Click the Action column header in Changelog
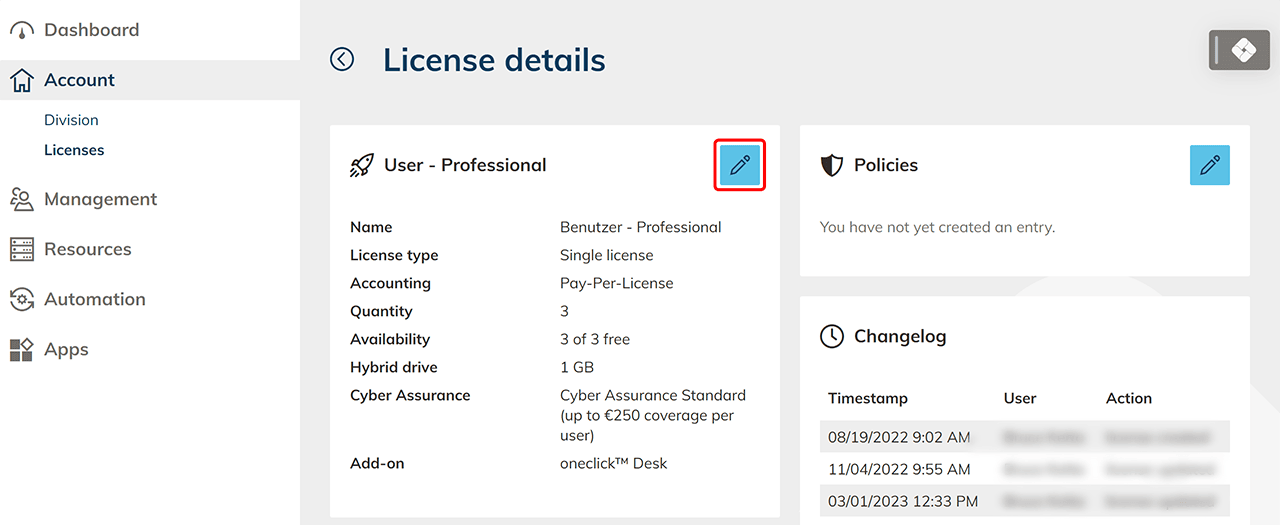Viewport: 1280px width, 525px height. (1128, 398)
